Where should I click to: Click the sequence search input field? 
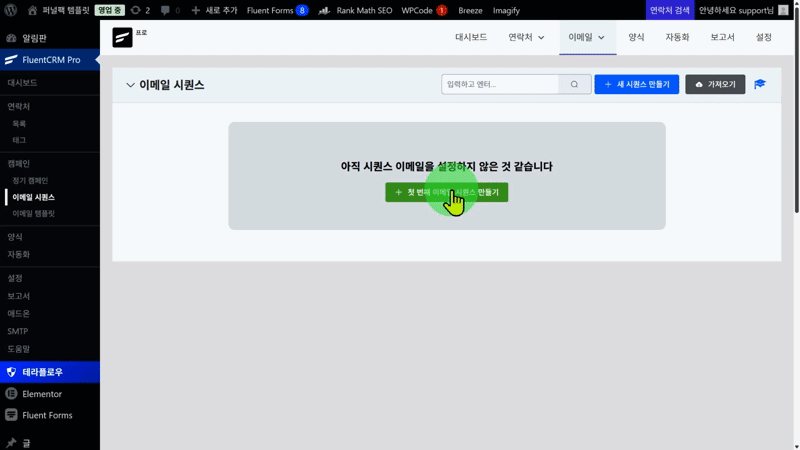tap(500, 85)
